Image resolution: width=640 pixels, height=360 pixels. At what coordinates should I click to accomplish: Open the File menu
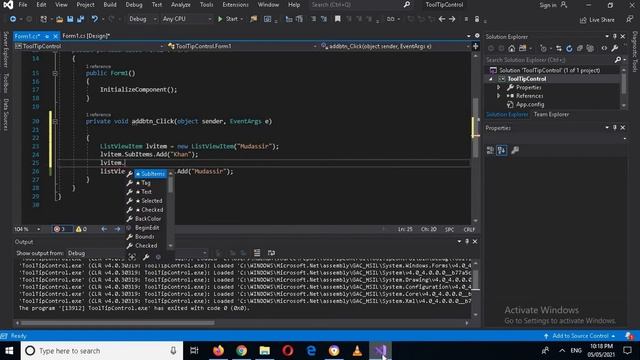23,5
